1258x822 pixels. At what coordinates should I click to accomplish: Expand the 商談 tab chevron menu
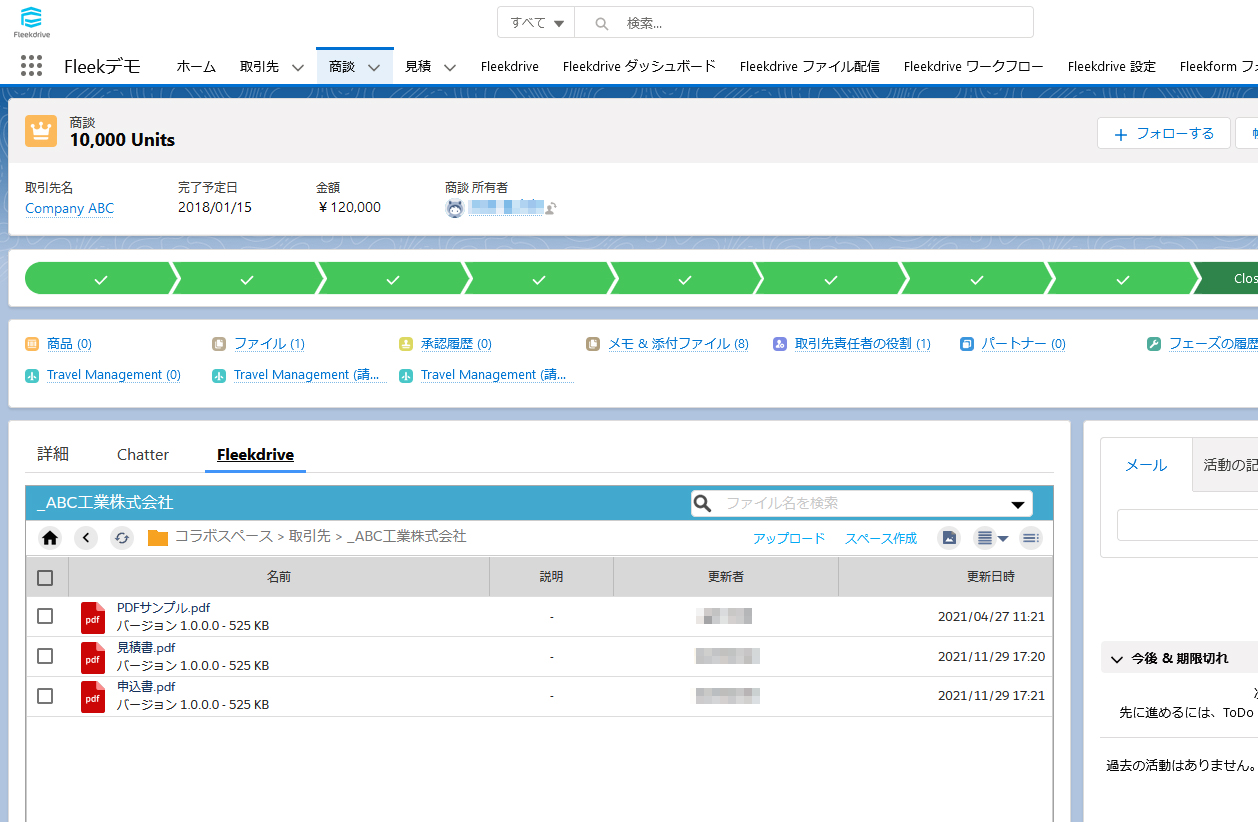click(374, 67)
